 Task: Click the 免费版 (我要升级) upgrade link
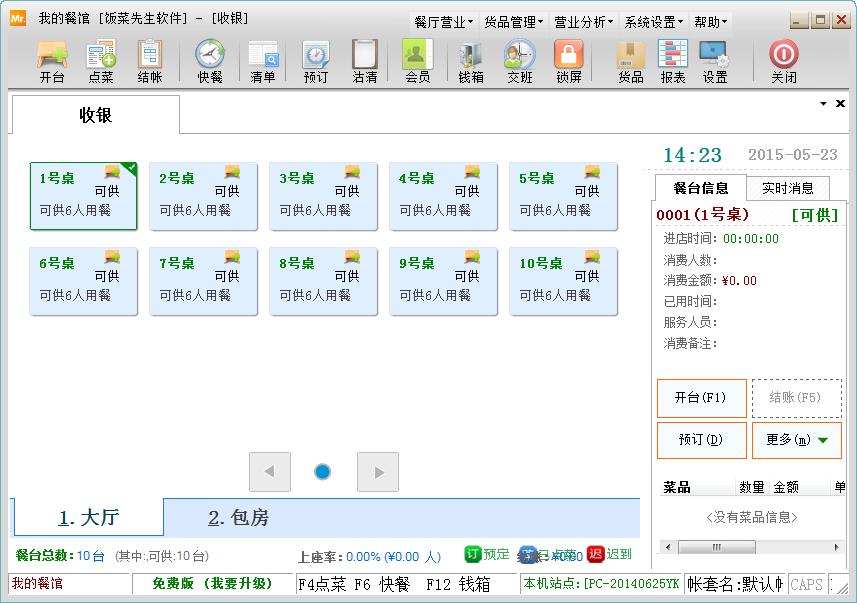pyautogui.click(x=212, y=583)
